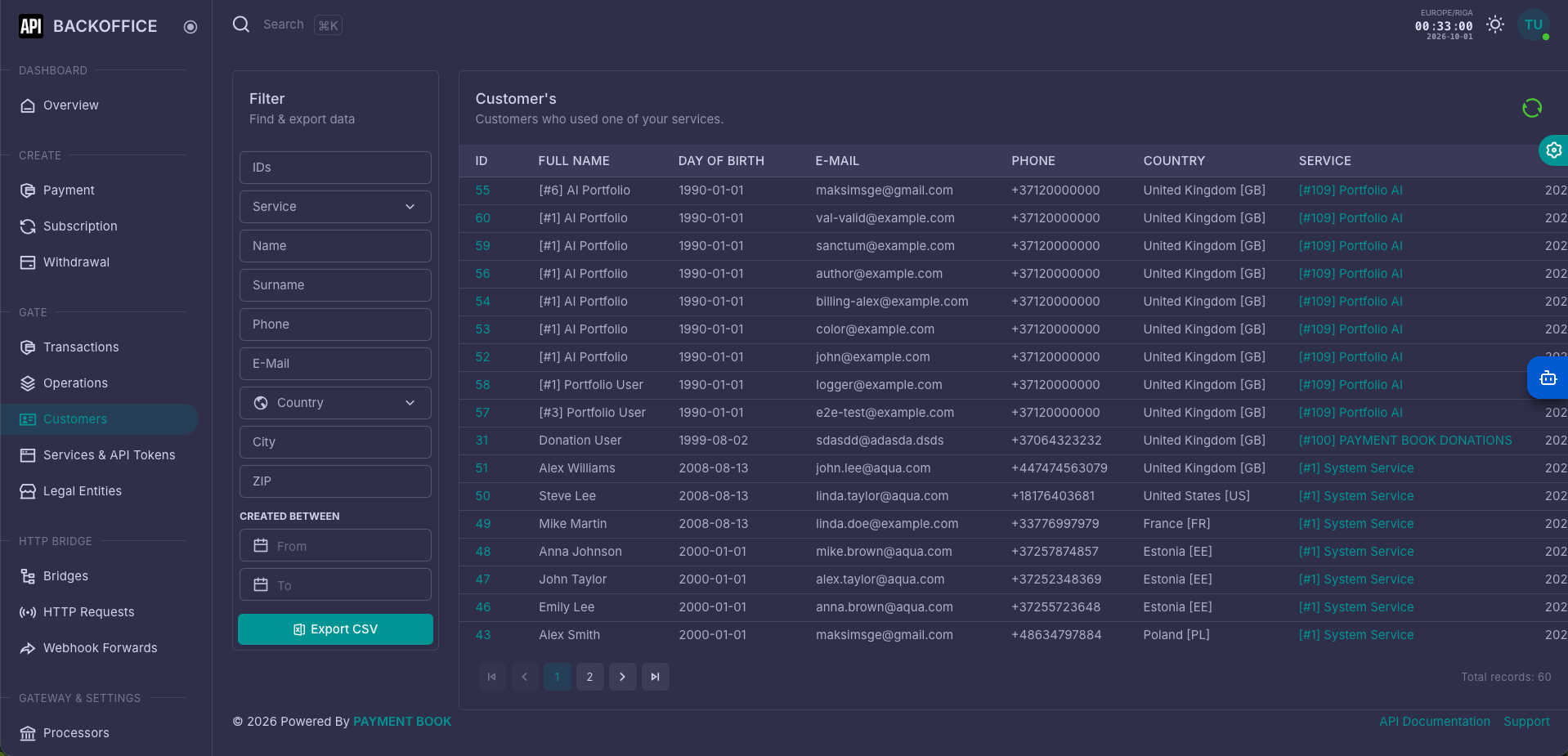Viewport: 1568px width, 756px height.
Task: Click the search magnifier icon
Action: (241, 25)
